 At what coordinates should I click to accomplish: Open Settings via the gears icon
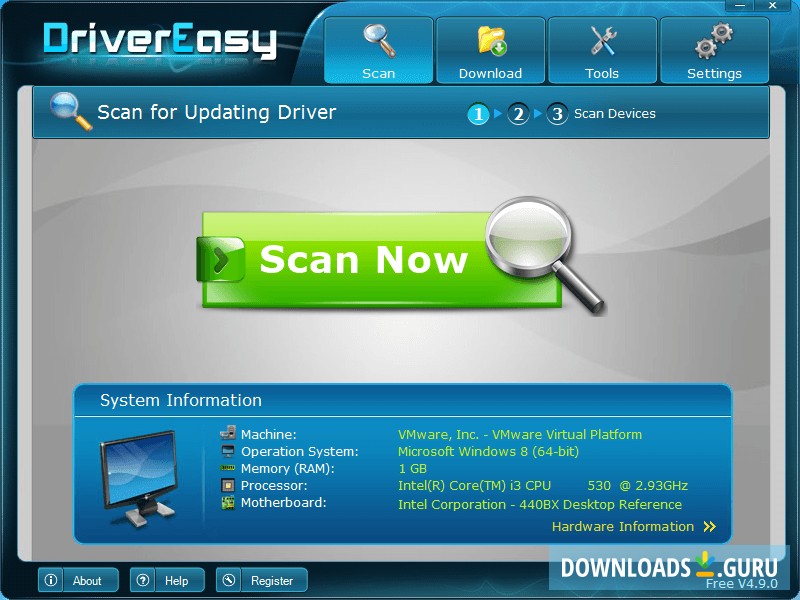point(714,38)
